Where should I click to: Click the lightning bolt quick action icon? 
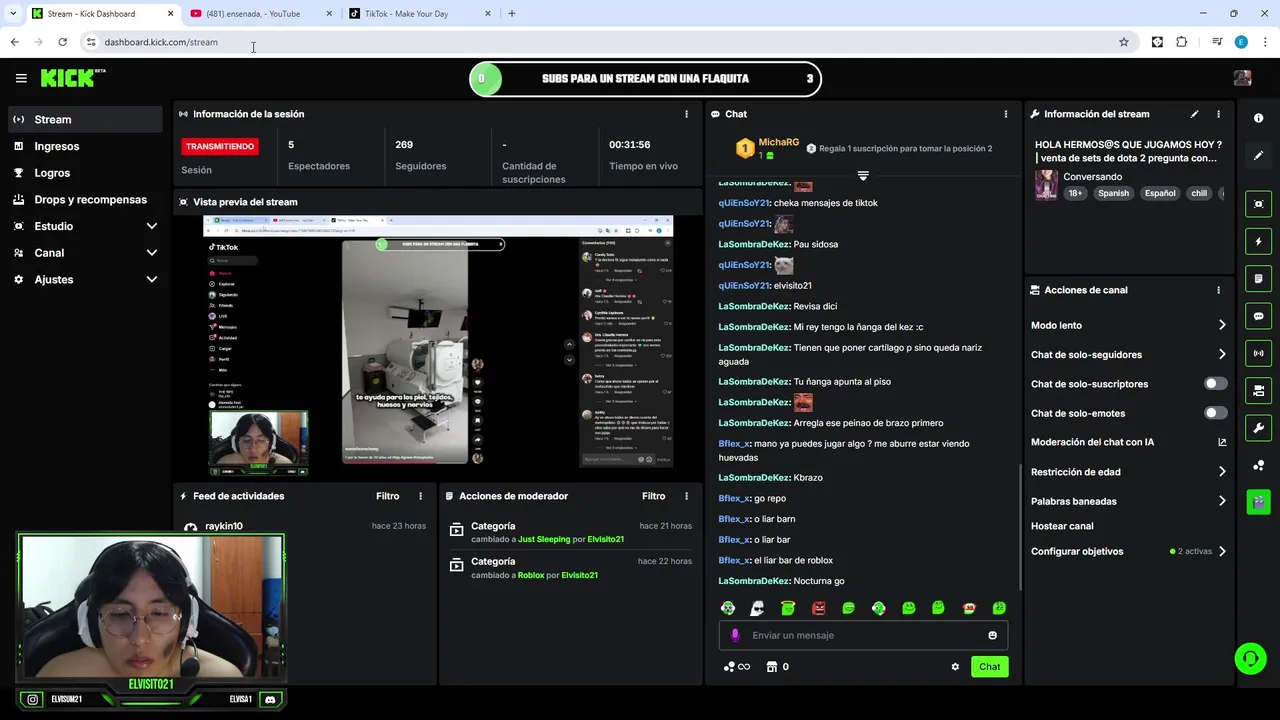pyautogui.click(x=1258, y=241)
